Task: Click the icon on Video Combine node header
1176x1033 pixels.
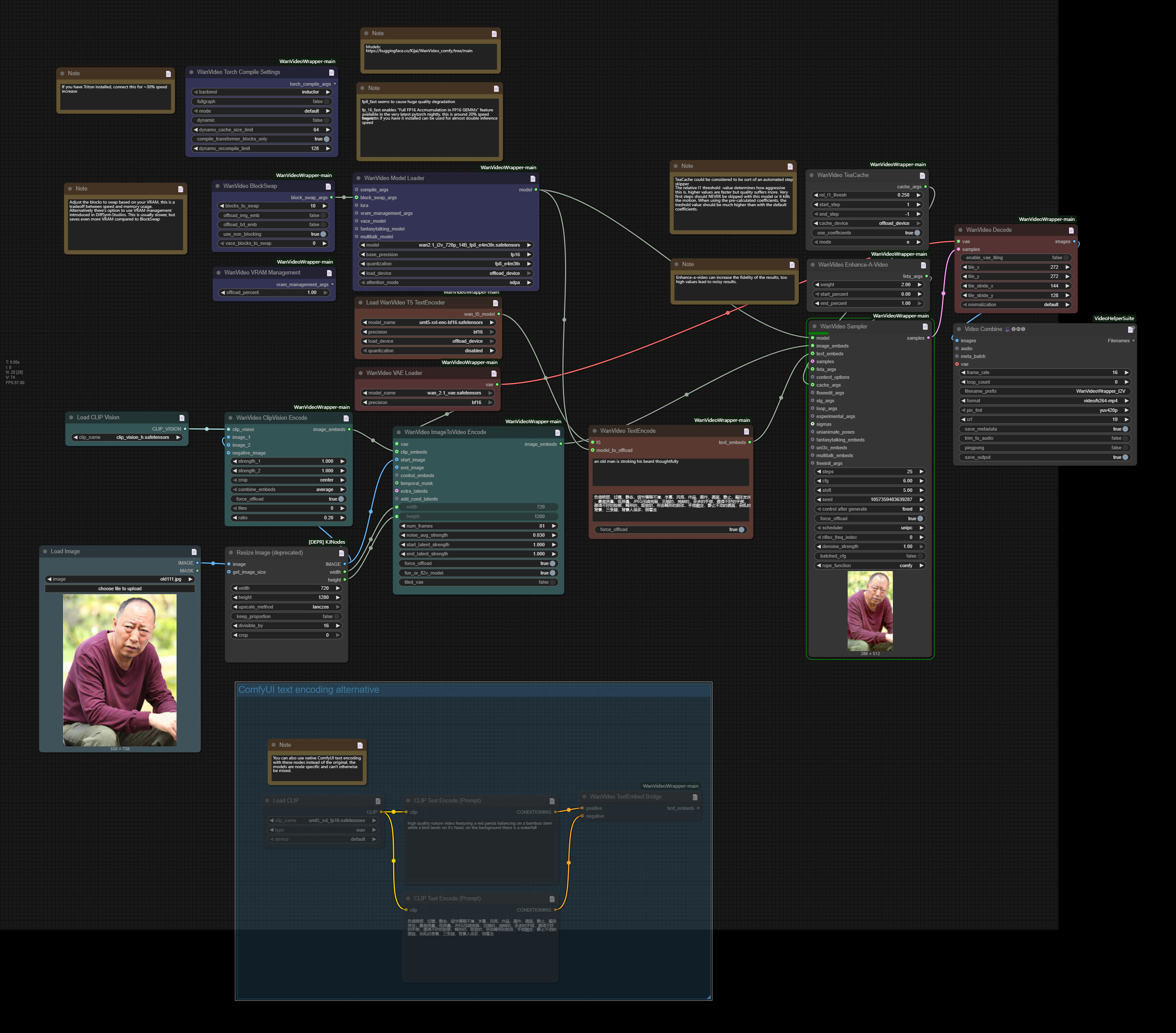Action: 1130,329
